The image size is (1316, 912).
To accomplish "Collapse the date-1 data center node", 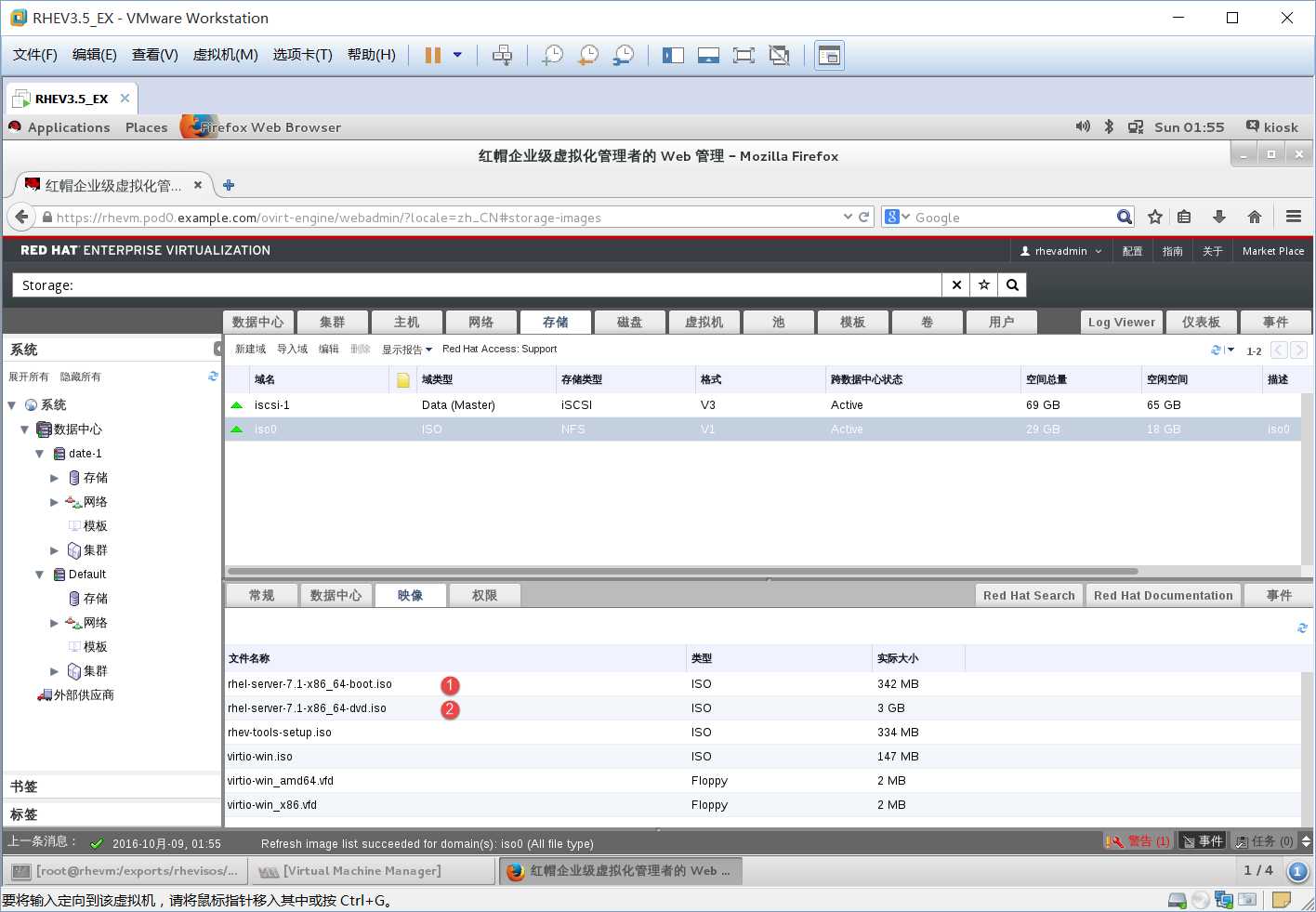I will coord(40,454).
